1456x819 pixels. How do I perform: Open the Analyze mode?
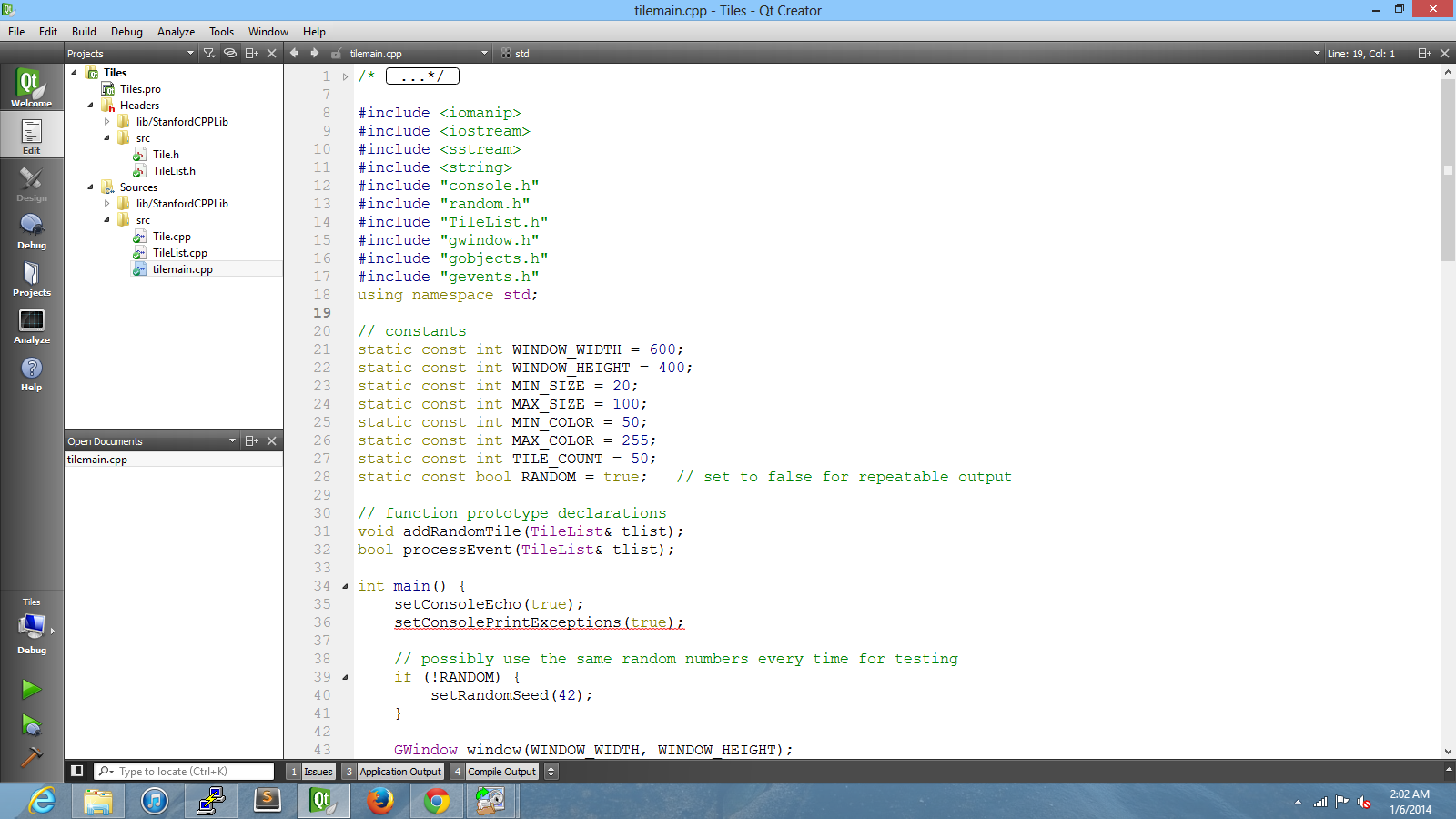tap(31, 325)
